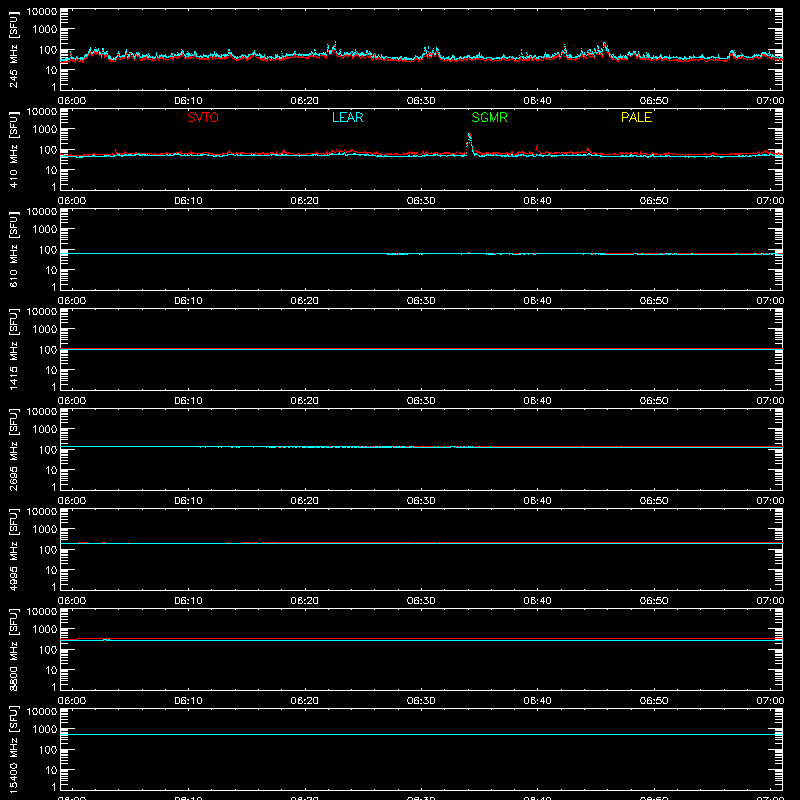
Task: Click 06:20 tick label below 410 MHz panel
Action: tap(305, 201)
